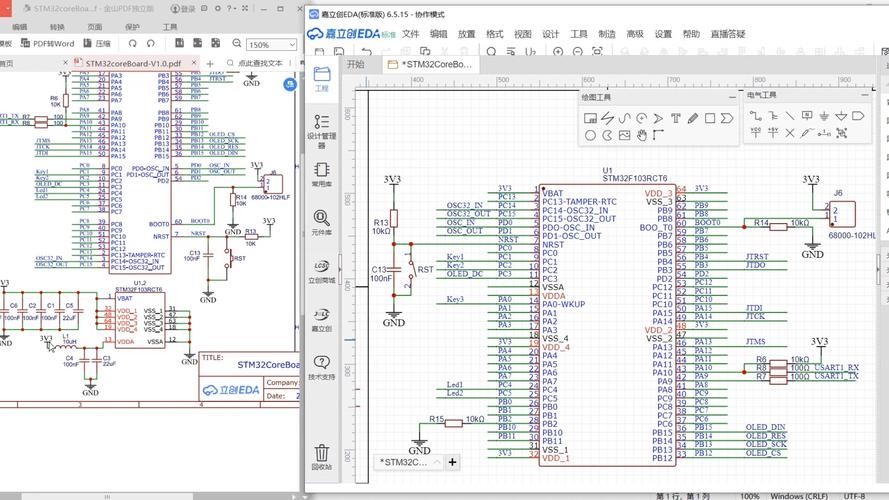This screenshot has height=500, width=889.
Task: Click the PDF转Word button
Action: point(48,43)
